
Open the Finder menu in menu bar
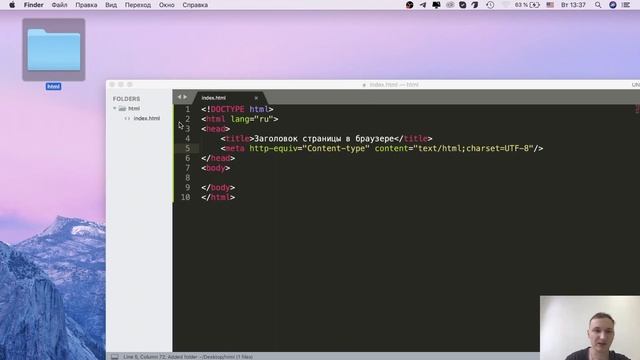click(33, 5)
